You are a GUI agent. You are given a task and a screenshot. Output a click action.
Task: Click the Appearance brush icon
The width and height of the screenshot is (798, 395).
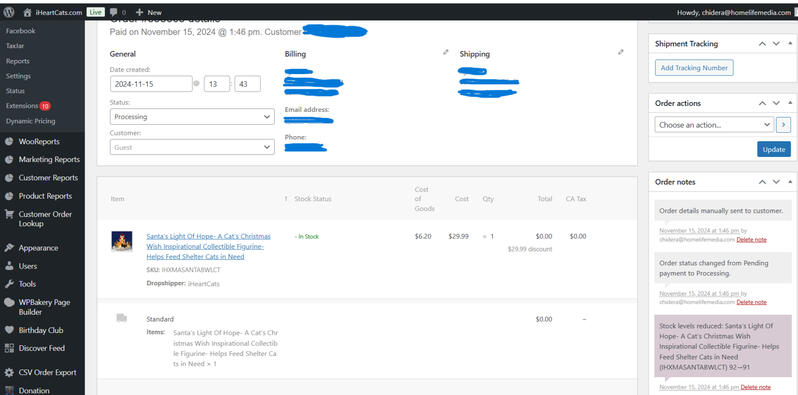pos(9,248)
